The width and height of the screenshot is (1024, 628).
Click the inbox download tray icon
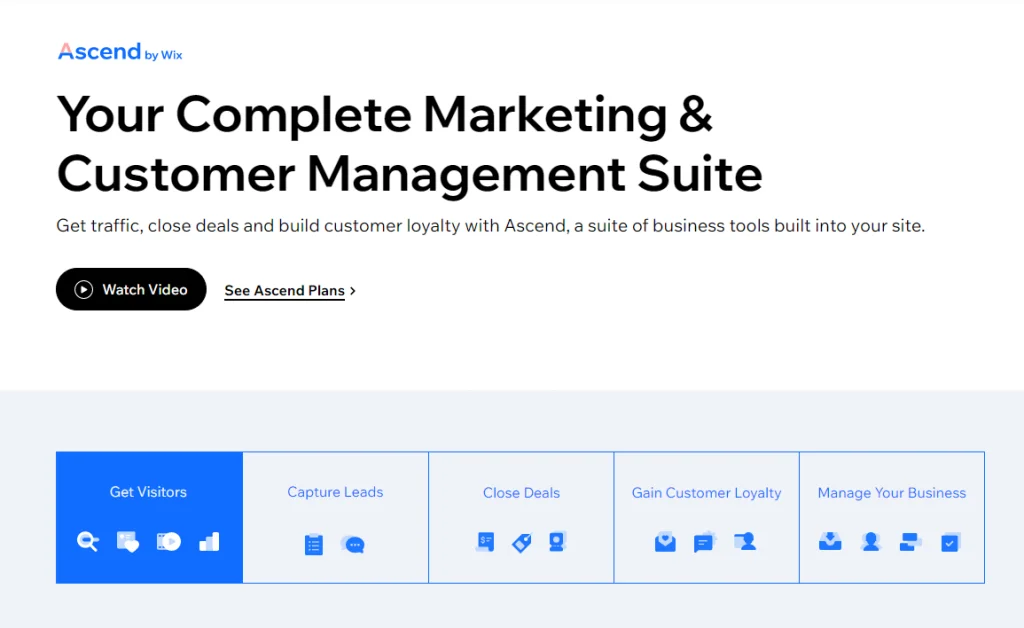(x=830, y=542)
